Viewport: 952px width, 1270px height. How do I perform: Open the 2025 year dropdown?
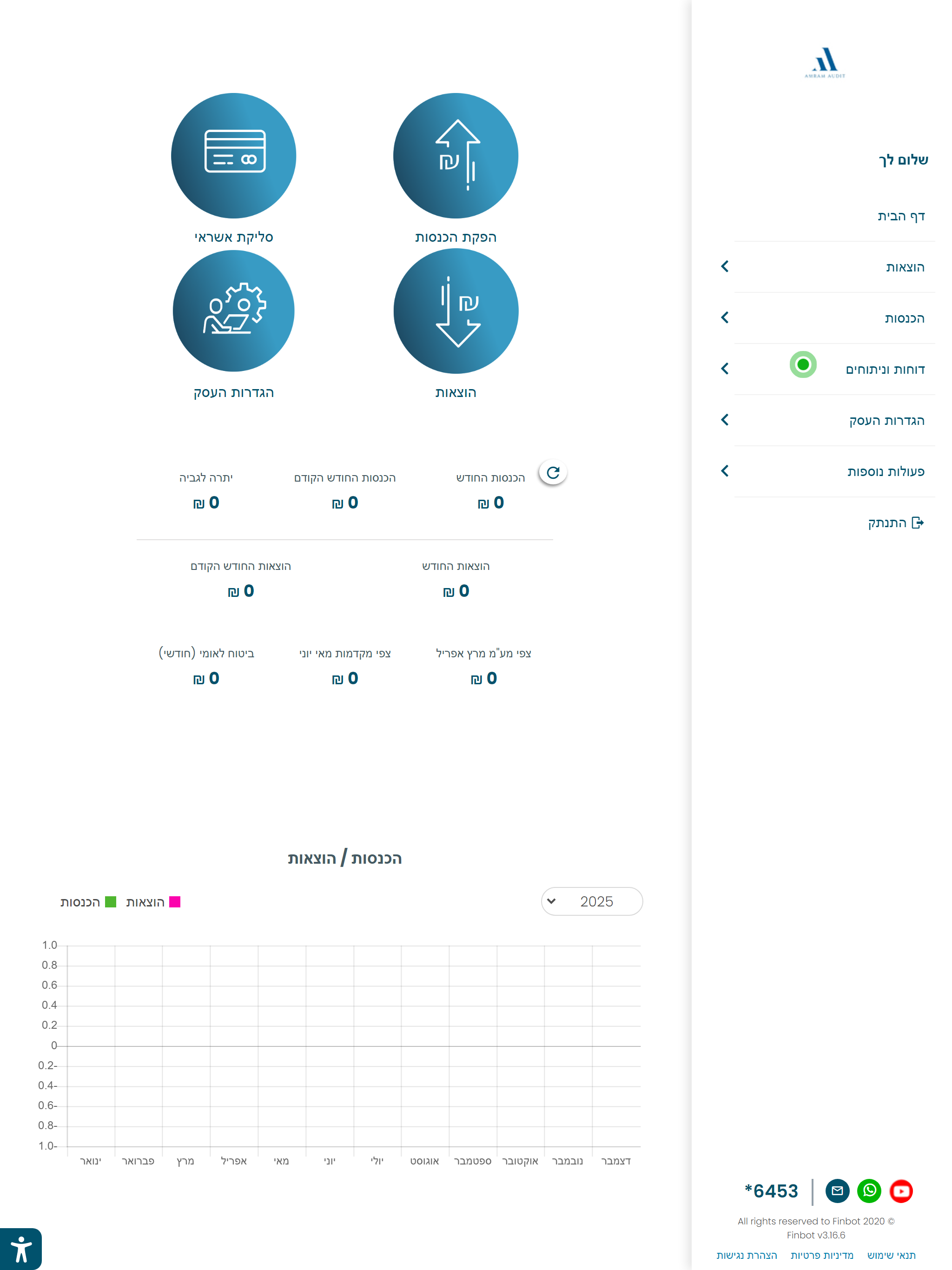591,901
